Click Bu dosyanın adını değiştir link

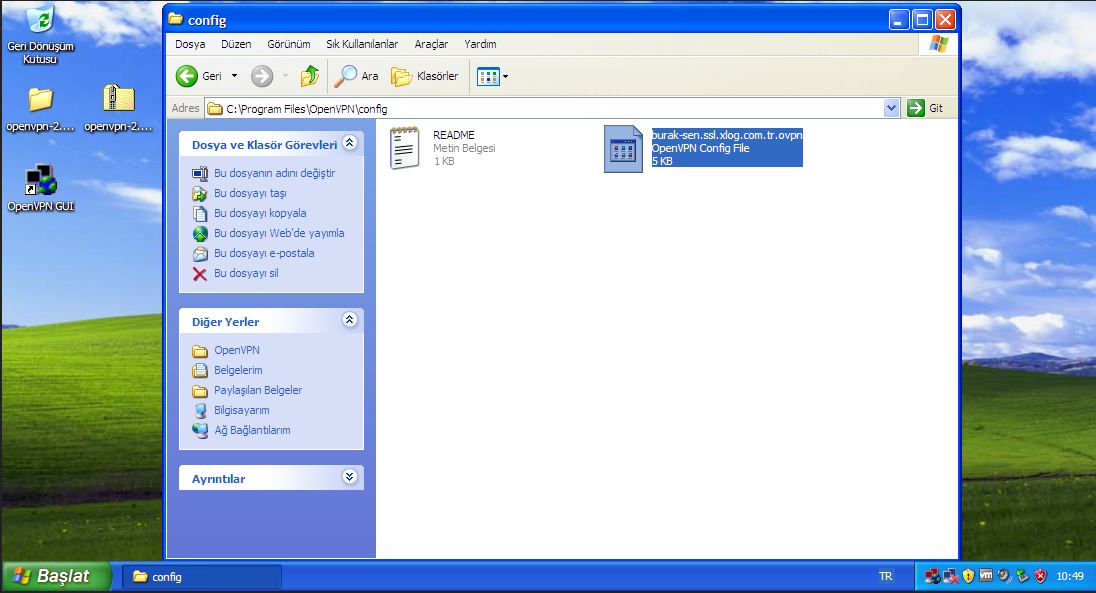click(x=275, y=173)
